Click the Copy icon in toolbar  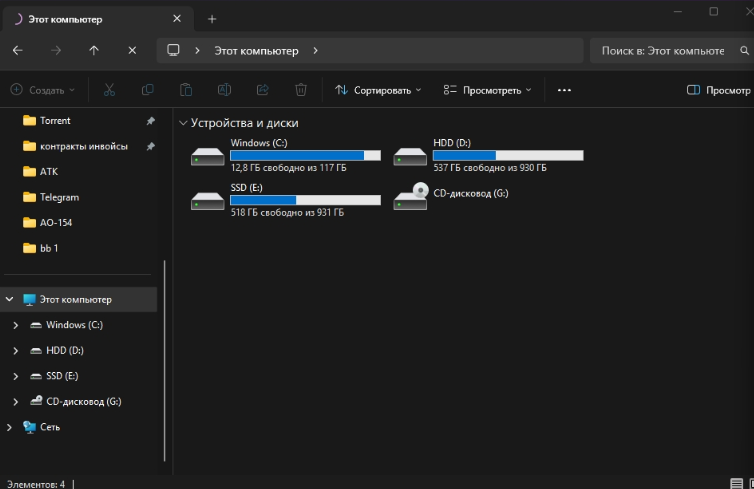pos(148,90)
